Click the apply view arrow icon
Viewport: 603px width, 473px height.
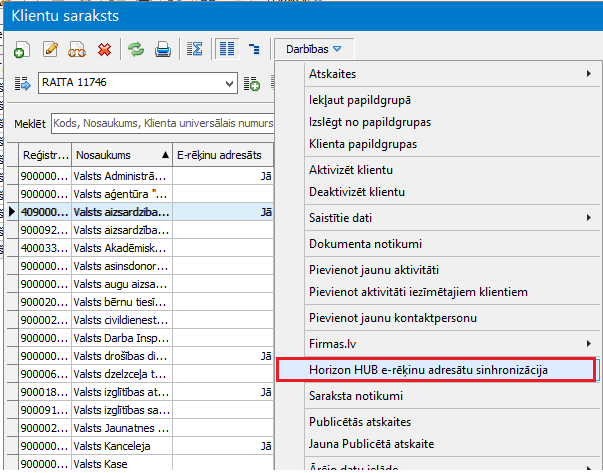point(22,83)
